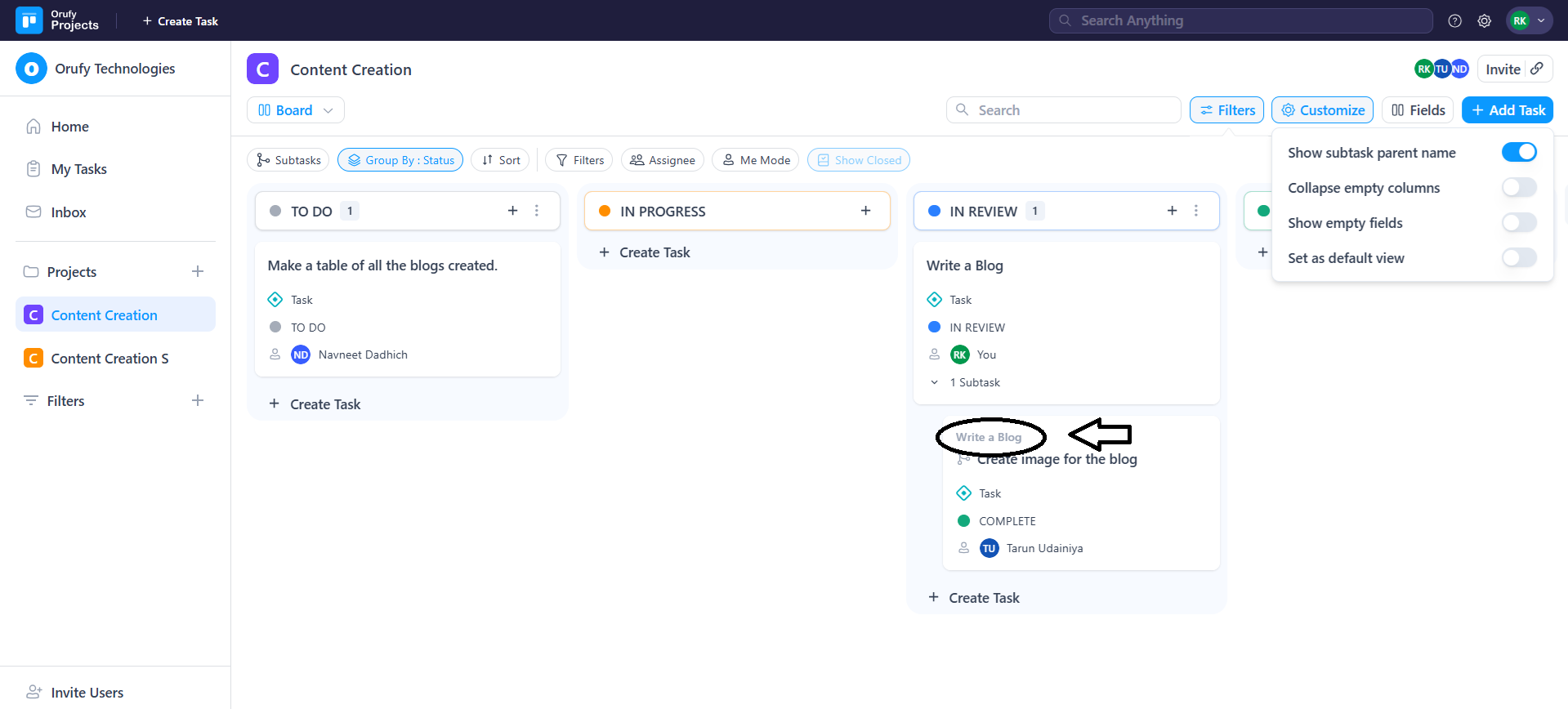Open the help question mark icon
This screenshot has width=1568, height=709.
click(x=1454, y=21)
